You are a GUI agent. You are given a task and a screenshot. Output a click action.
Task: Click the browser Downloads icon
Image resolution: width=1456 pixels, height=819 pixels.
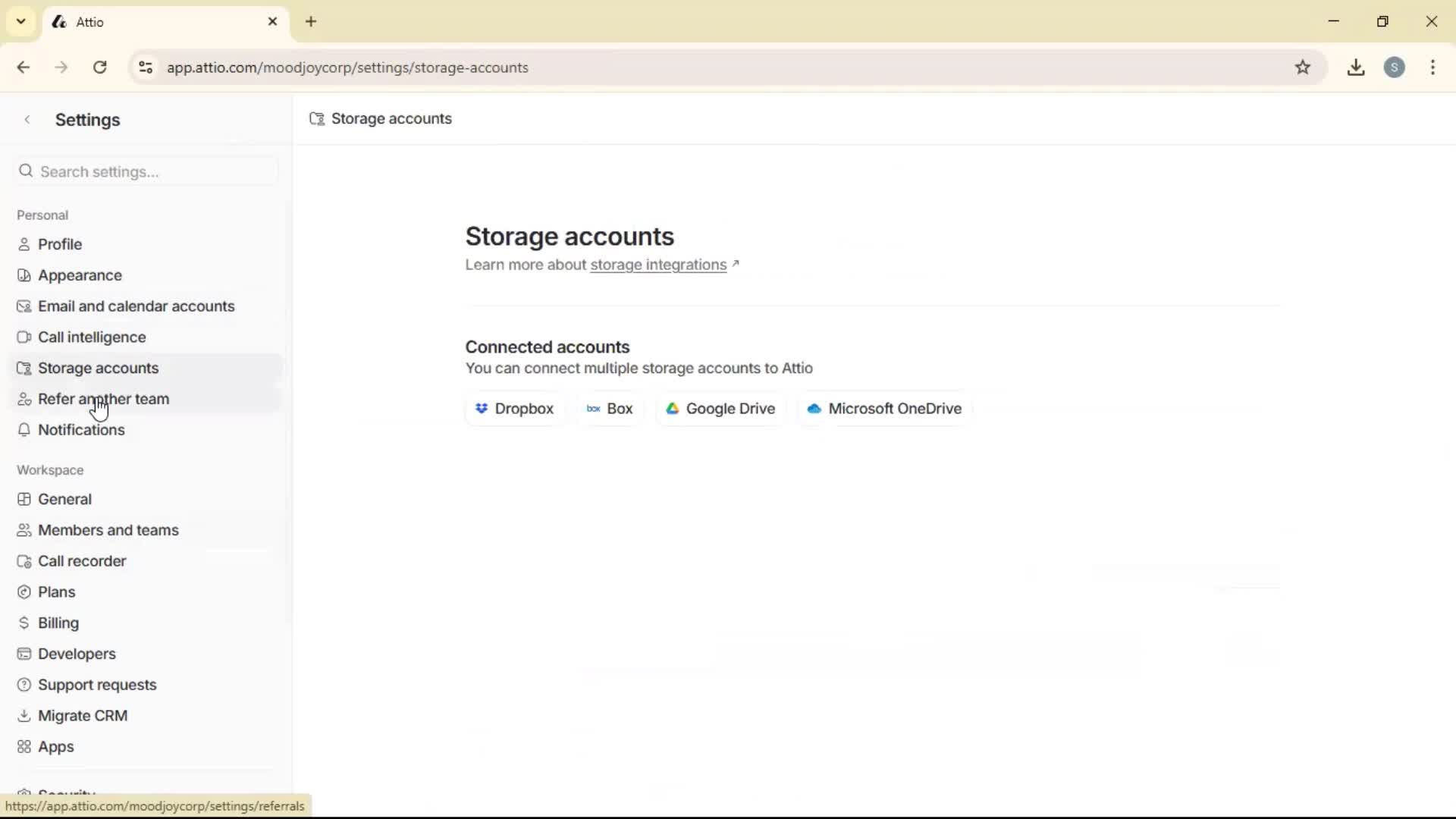pos(1357,67)
